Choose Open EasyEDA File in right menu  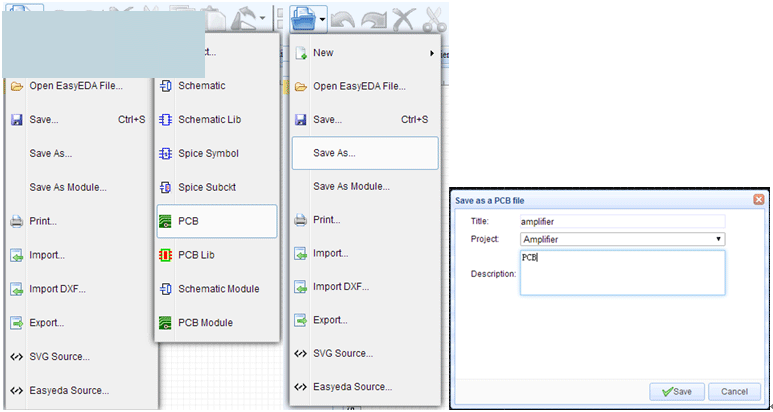(365, 87)
